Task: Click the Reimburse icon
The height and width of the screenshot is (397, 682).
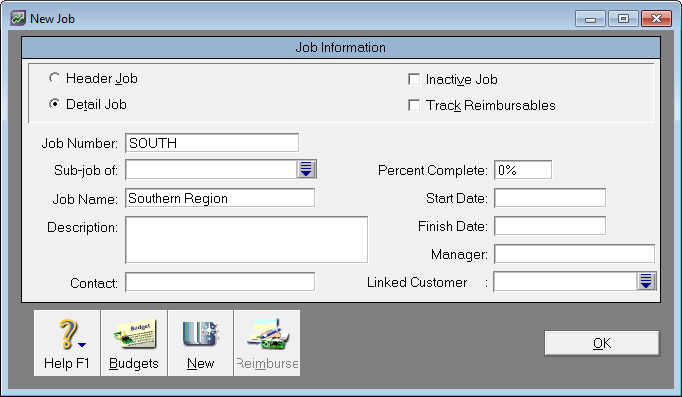Action: click(267, 343)
